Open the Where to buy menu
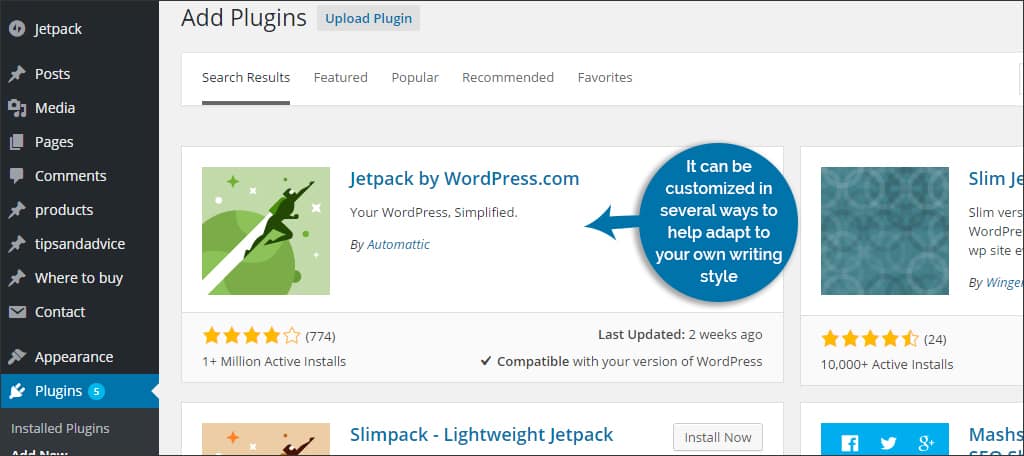The image size is (1024, 456). pyautogui.click(x=79, y=278)
